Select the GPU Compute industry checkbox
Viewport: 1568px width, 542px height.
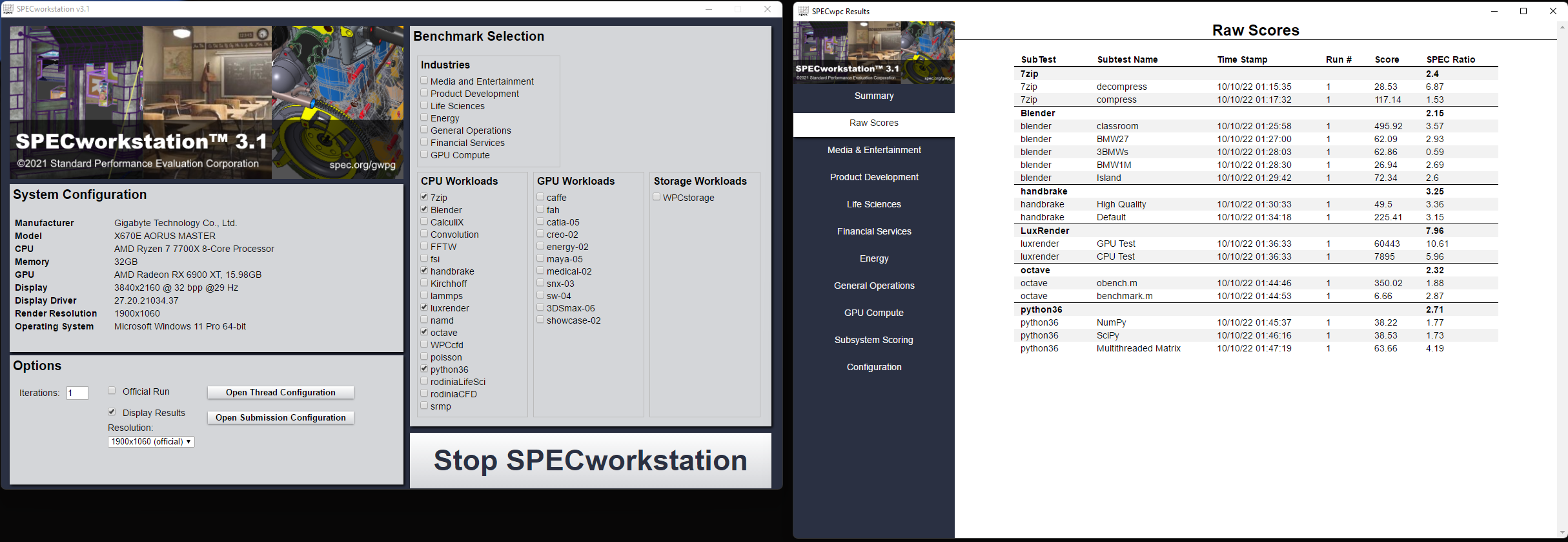[x=424, y=154]
